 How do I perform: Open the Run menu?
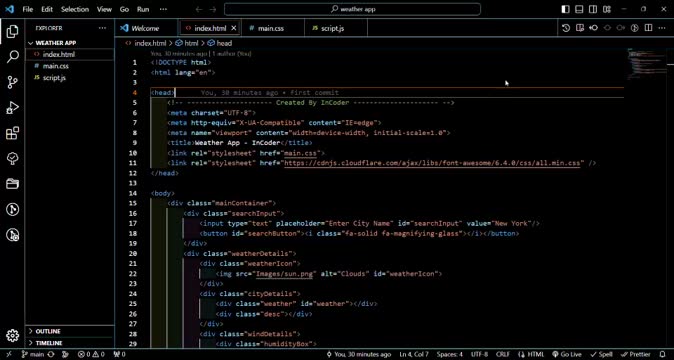143,9
